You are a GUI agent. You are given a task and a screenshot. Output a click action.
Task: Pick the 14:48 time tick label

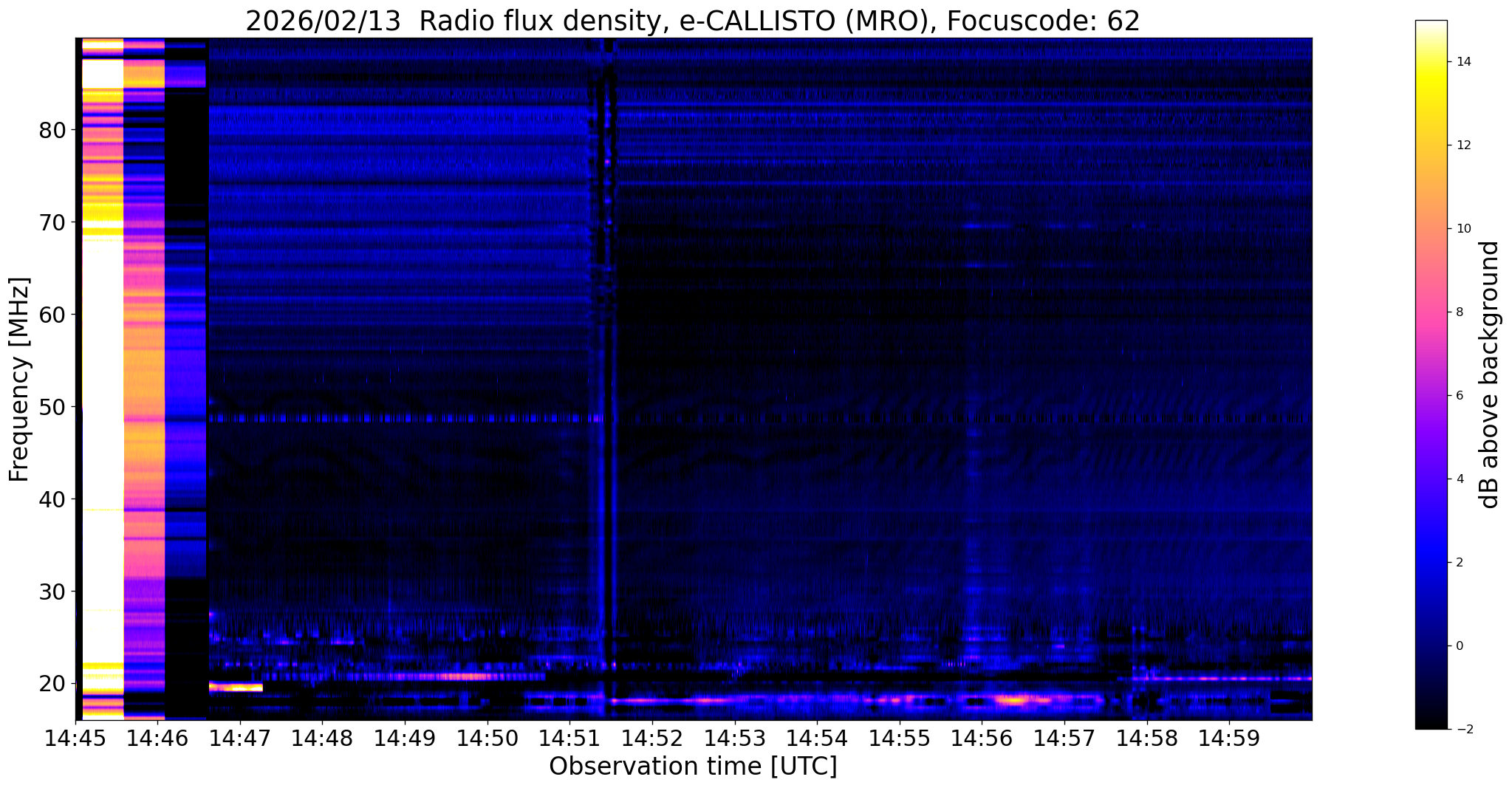click(x=322, y=737)
